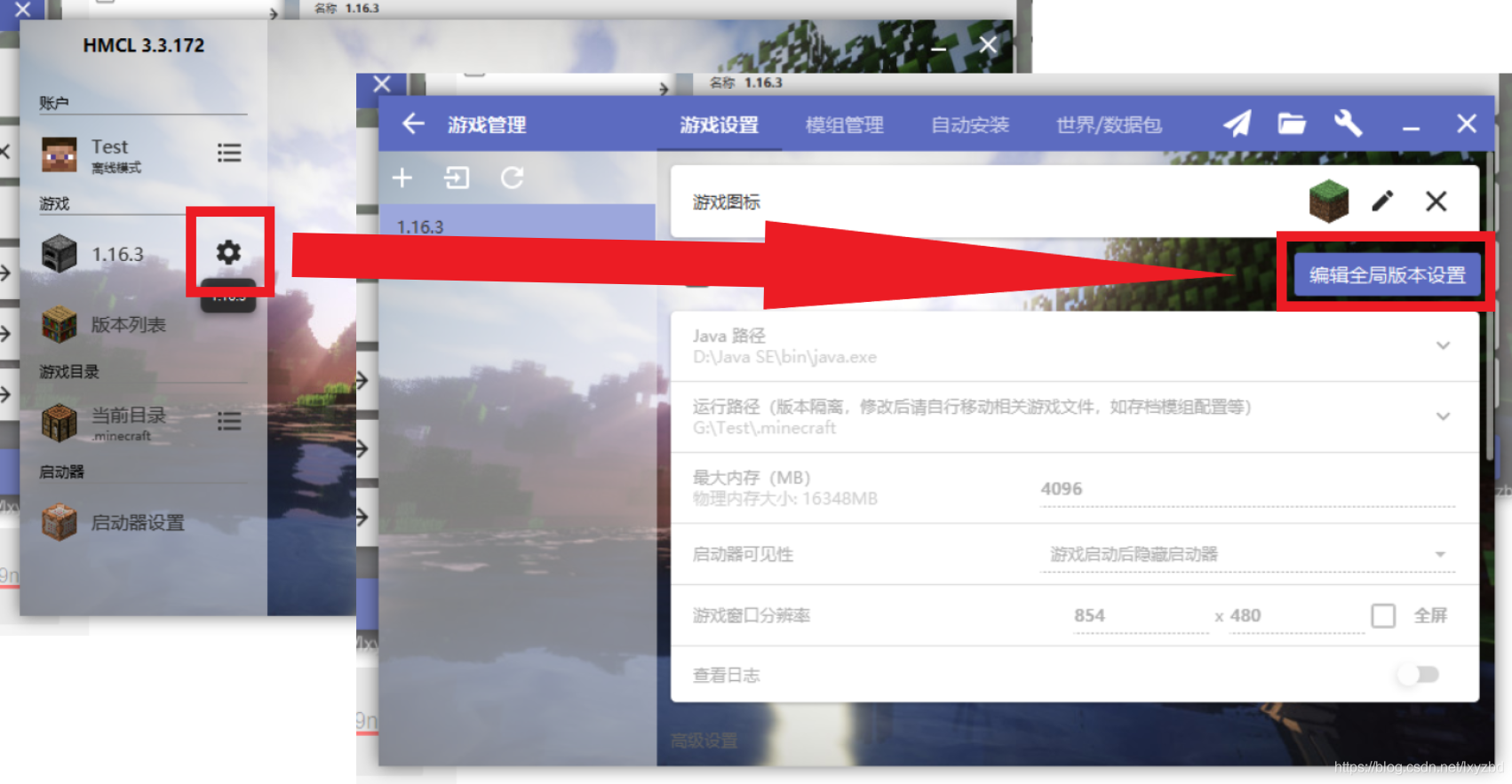Import a modpack in game management
This screenshot has width=1512, height=784.
(457, 178)
